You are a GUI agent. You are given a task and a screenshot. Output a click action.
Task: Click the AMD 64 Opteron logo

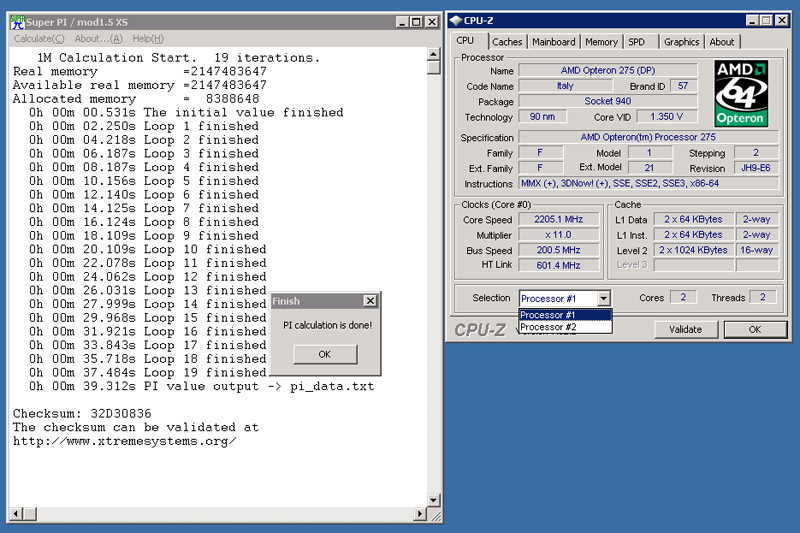pos(741,93)
